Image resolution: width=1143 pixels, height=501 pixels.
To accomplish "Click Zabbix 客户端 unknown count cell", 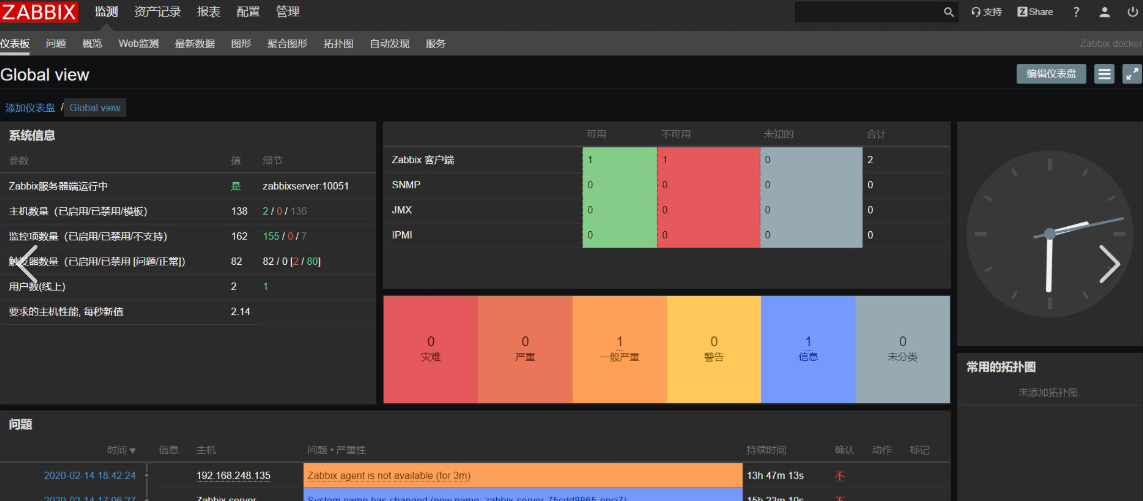I will click(811, 160).
